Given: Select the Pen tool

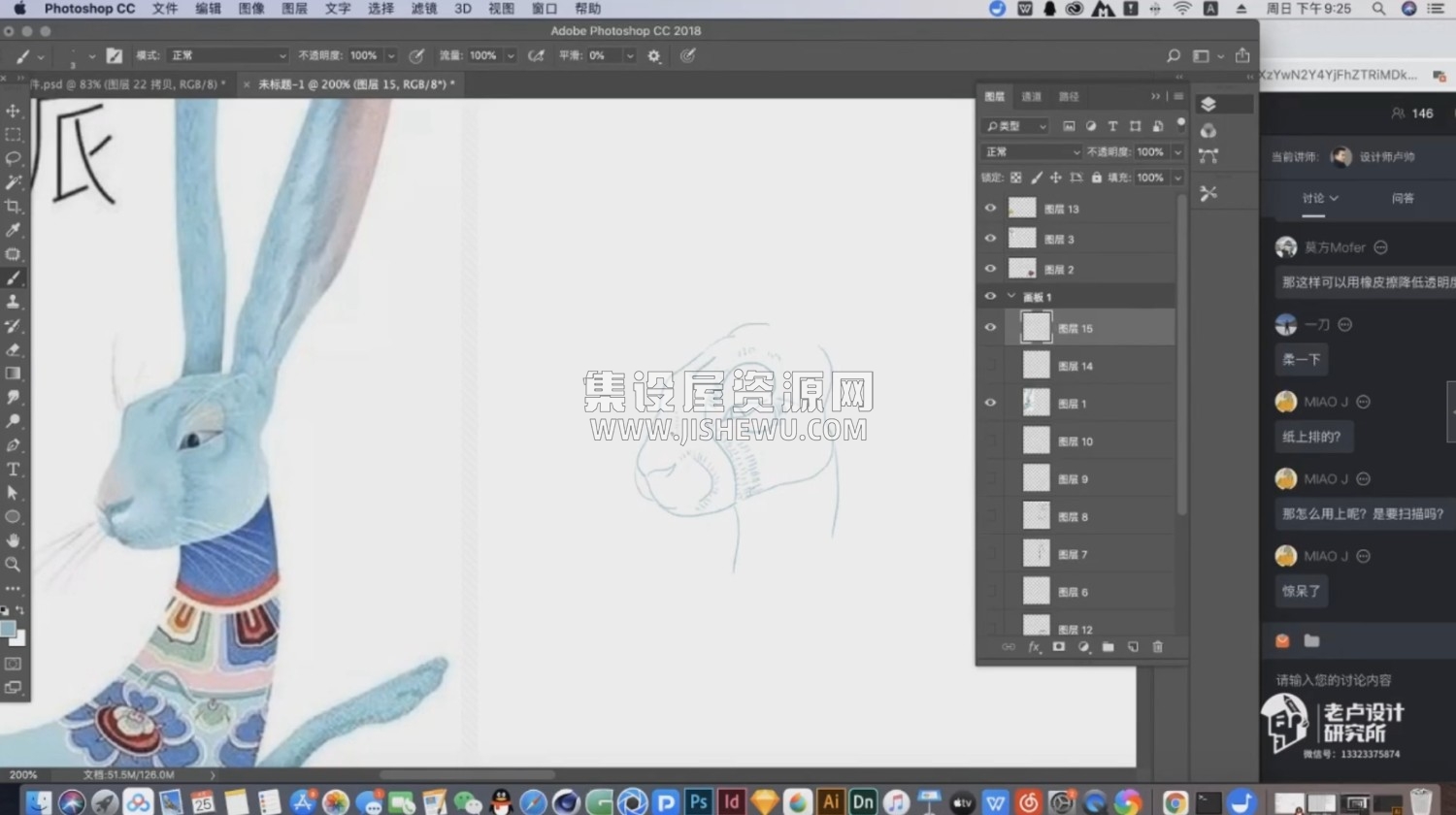Looking at the screenshot, I should tap(14, 445).
